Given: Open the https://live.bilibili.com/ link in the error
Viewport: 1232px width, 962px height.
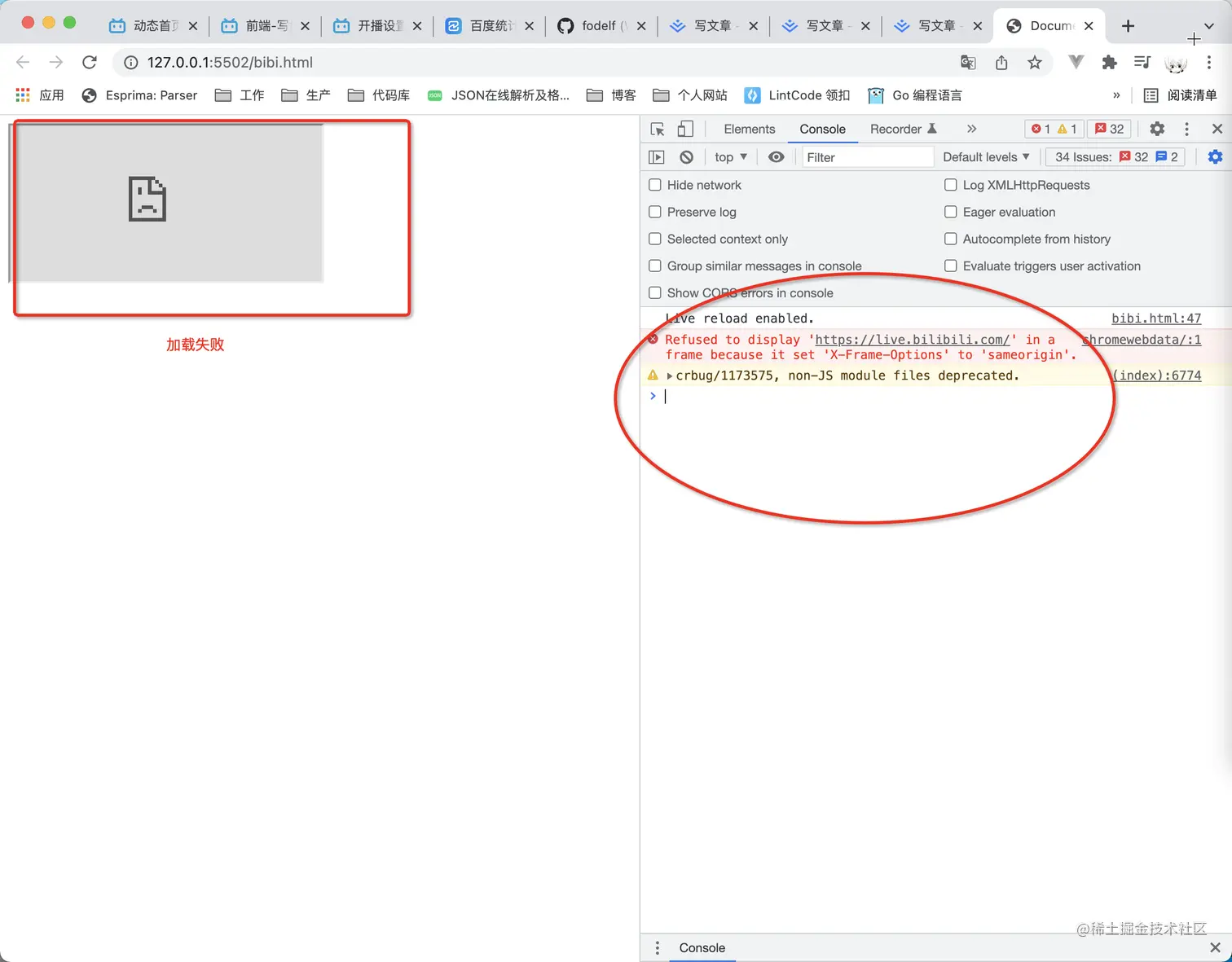Looking at the screenshot, I should pyautogui.click(x=913, y=340).
